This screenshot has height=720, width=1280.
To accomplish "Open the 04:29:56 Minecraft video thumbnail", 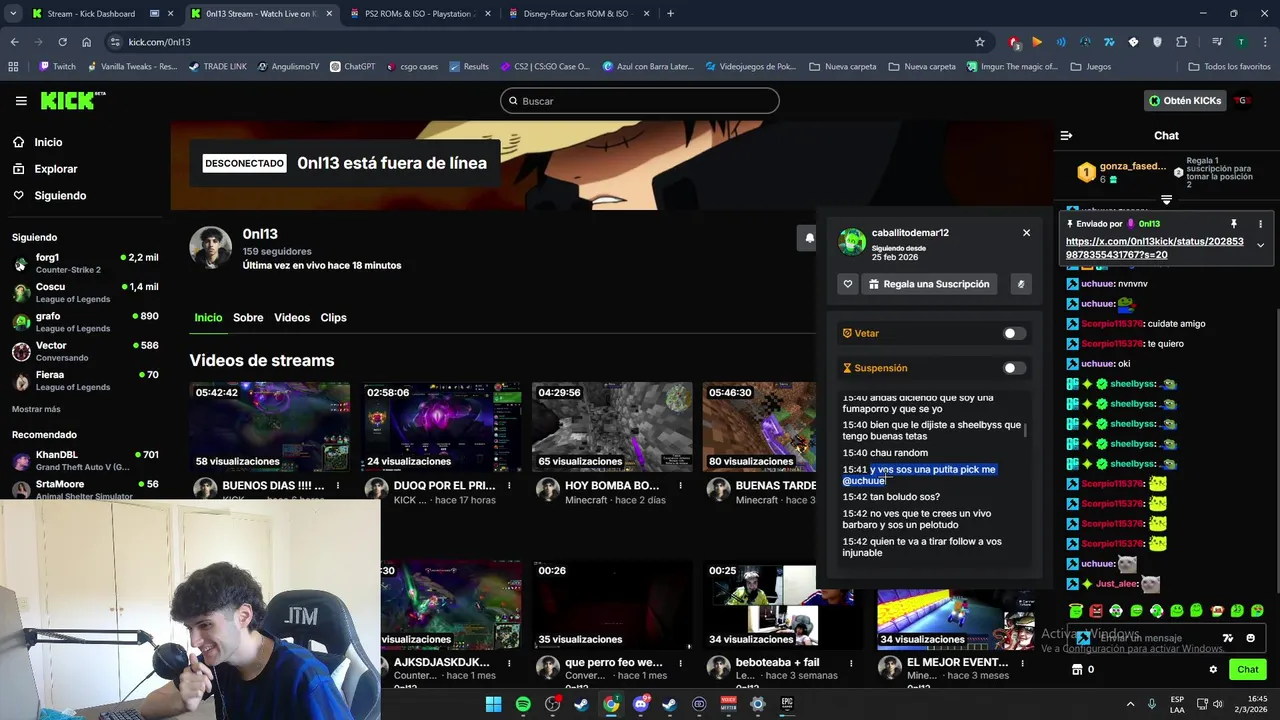I will click(x=612, y=427).
